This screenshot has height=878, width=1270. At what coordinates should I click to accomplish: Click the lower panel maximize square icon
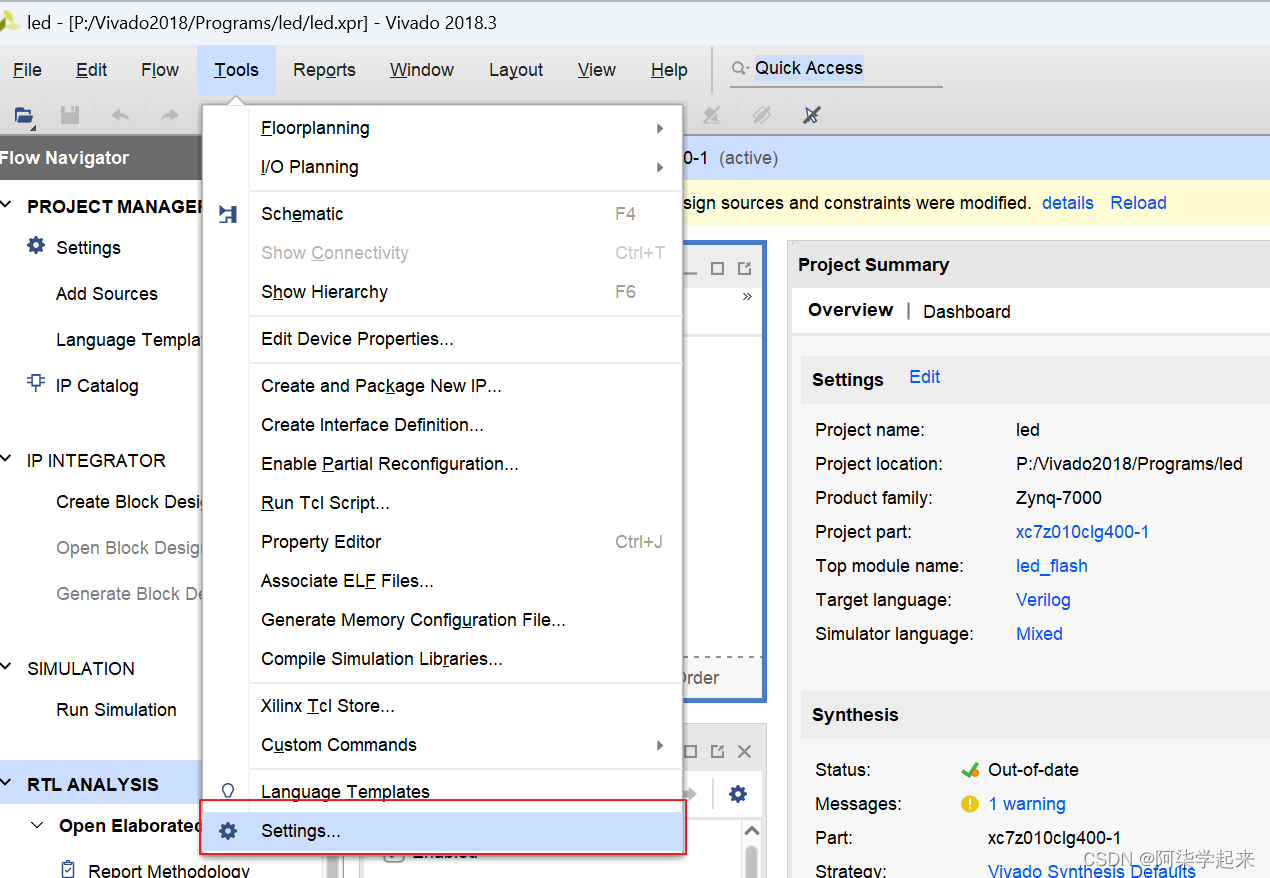pos(690,751)
